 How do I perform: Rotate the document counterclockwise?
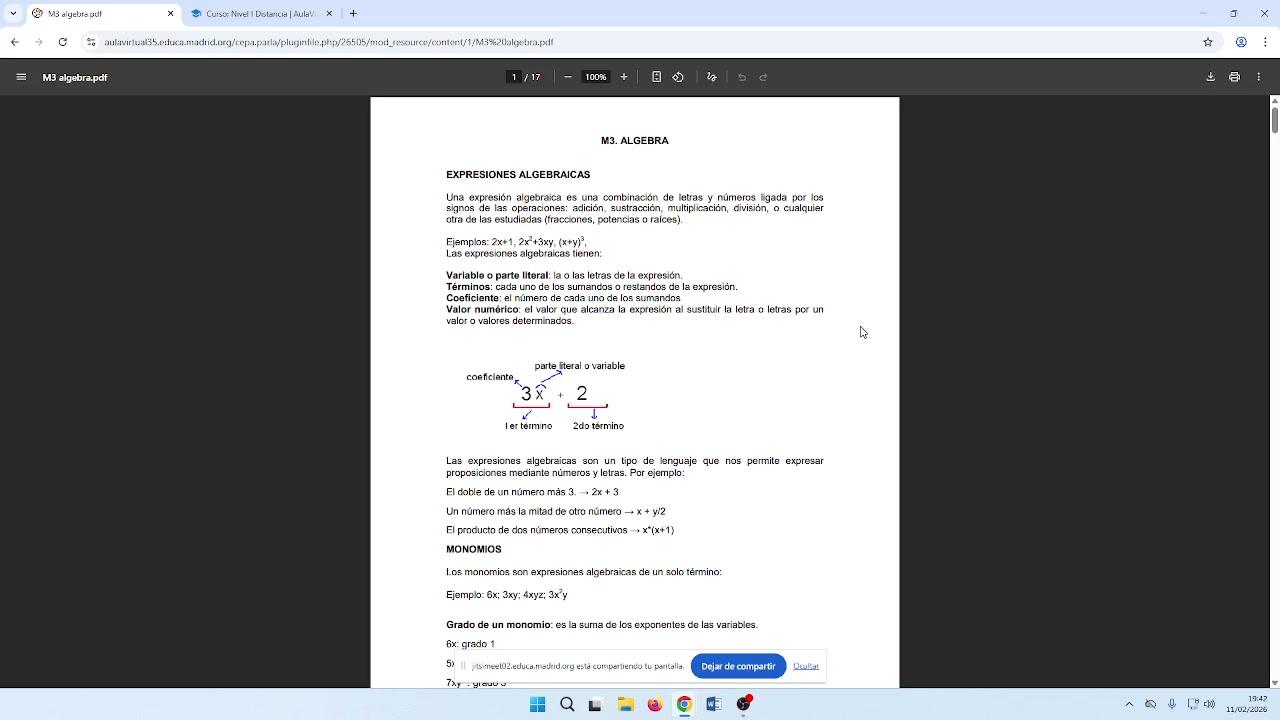click(x=678, y=77)
